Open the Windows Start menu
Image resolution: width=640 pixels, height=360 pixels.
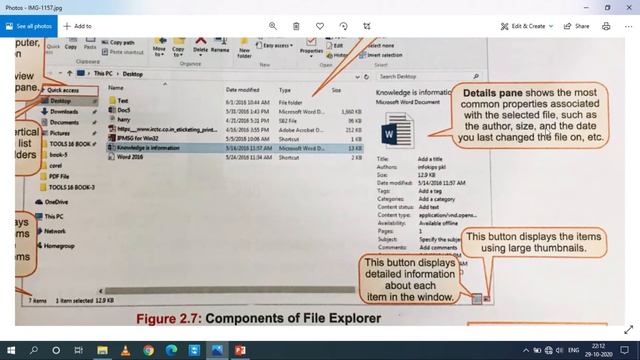tap(11, 350)
